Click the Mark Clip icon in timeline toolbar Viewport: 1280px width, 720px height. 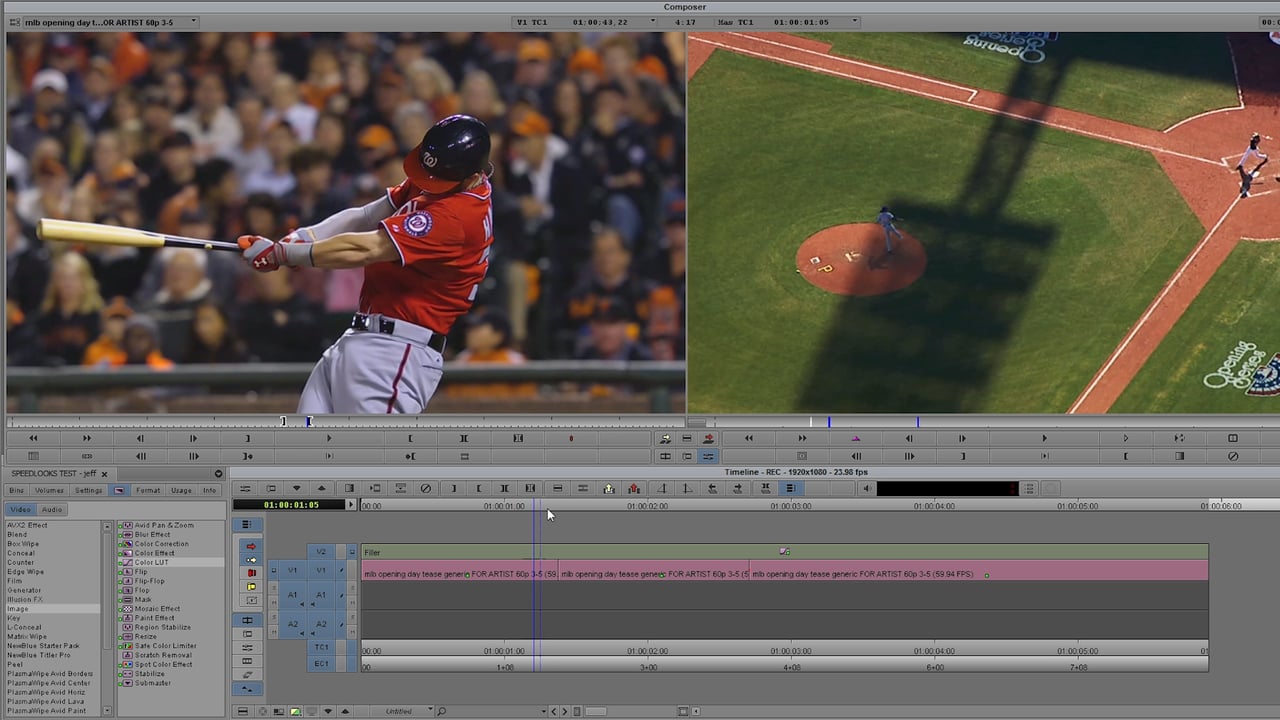(x=504, y=489)
